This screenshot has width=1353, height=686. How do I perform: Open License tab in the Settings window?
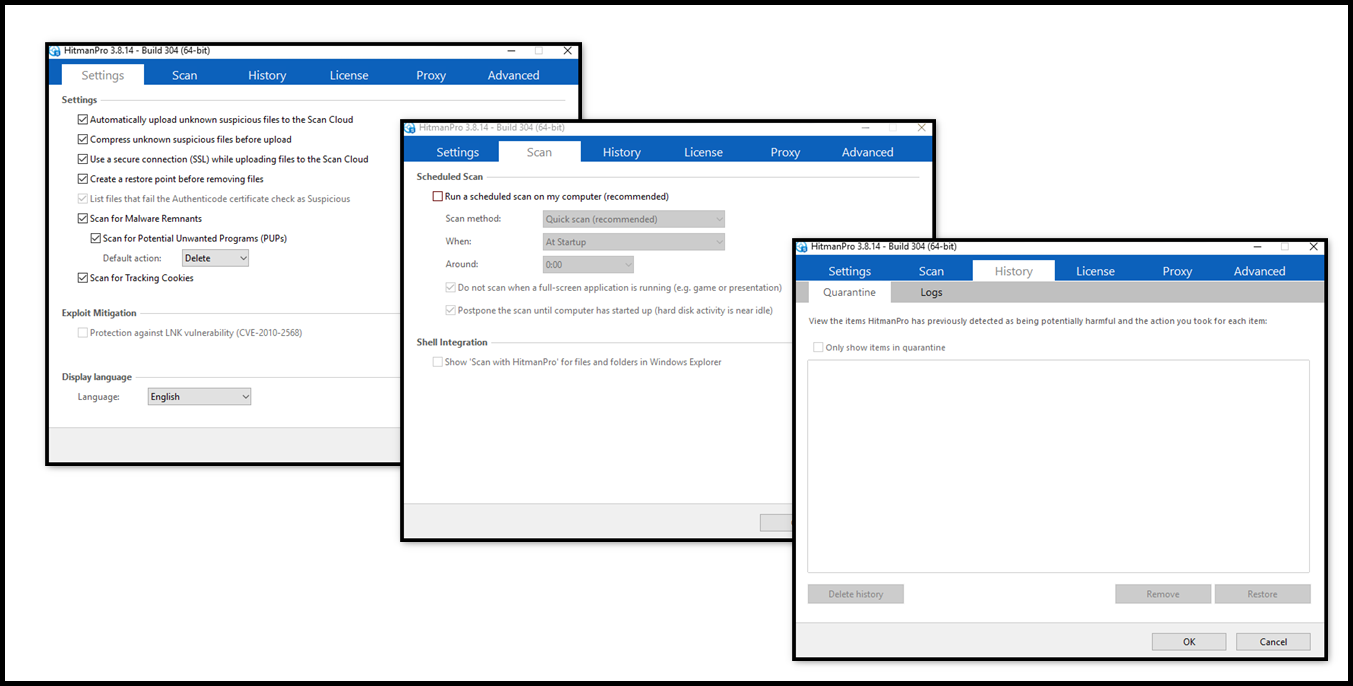349,75
